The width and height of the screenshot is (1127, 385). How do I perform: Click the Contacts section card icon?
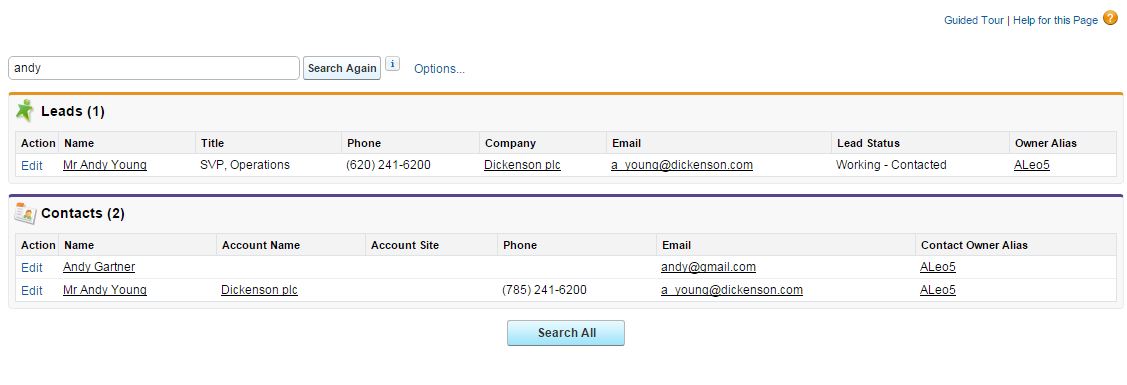click(25, 213)
